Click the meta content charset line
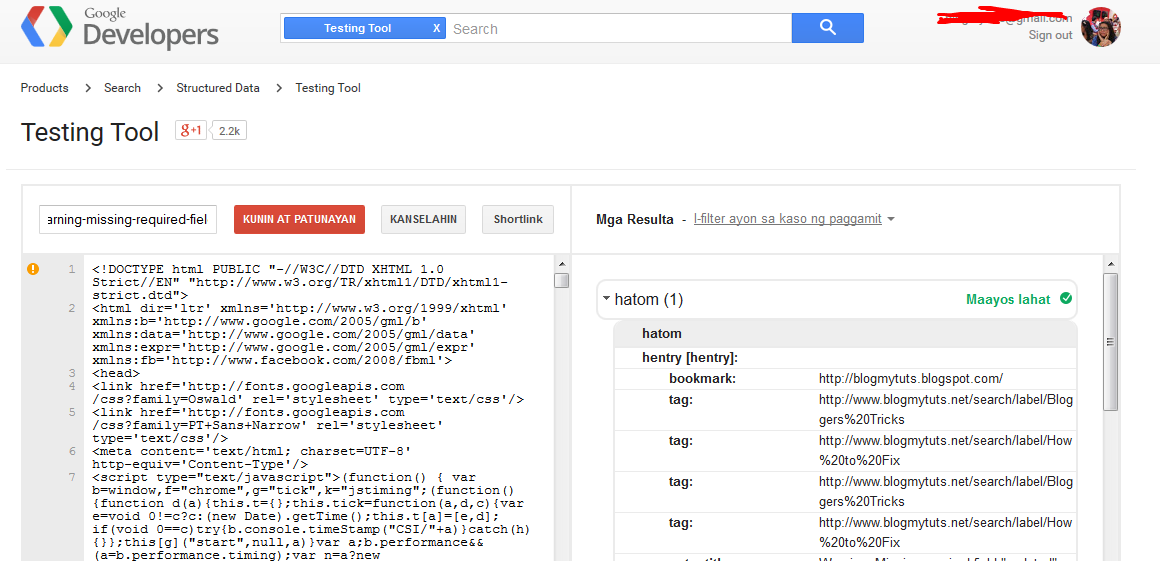The width and height of the screenshot is (1160, 561). (x=252, y=457)
